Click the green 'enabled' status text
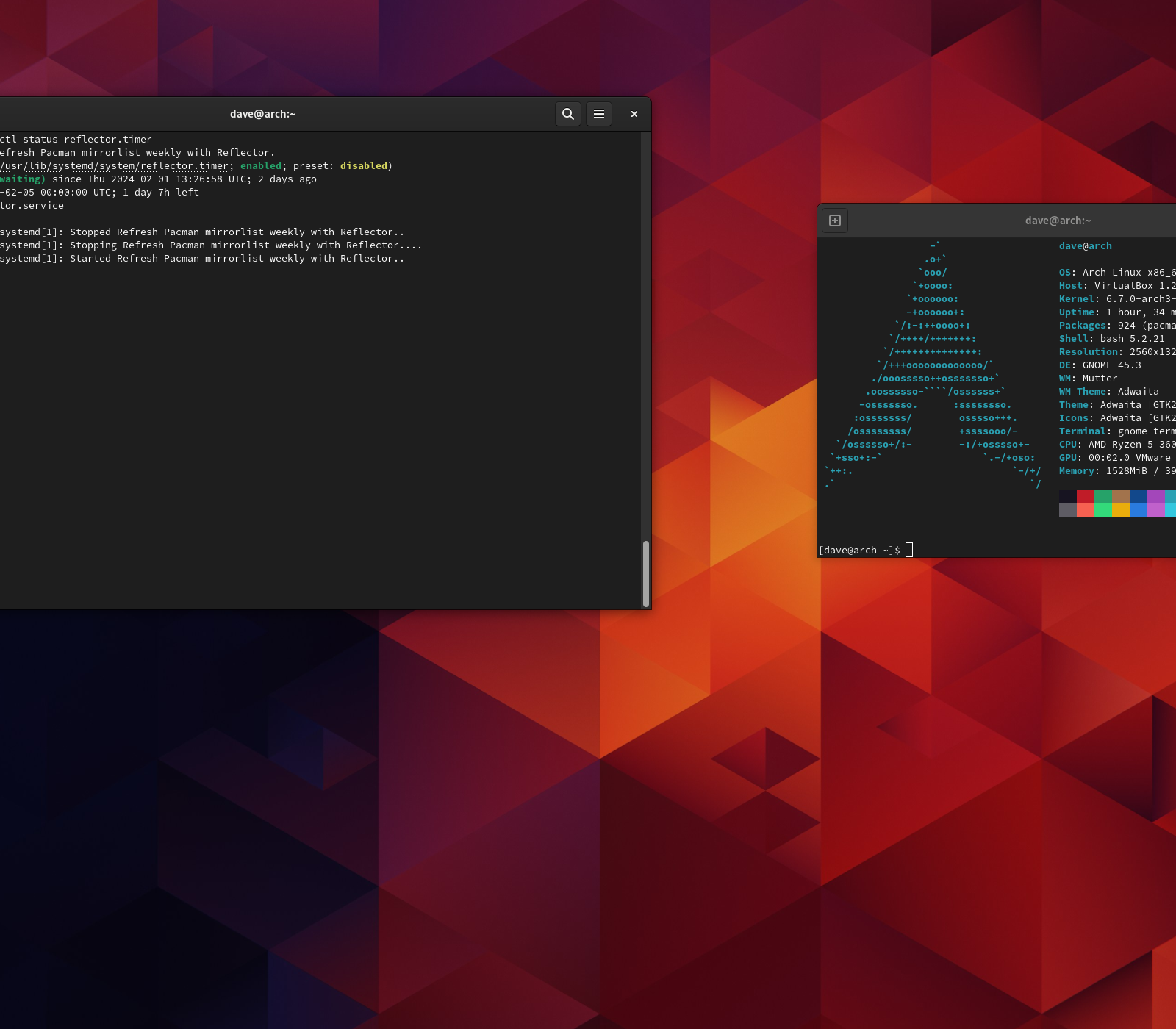The height and width of the screenshot is (1029, 1176). point(261,166)
